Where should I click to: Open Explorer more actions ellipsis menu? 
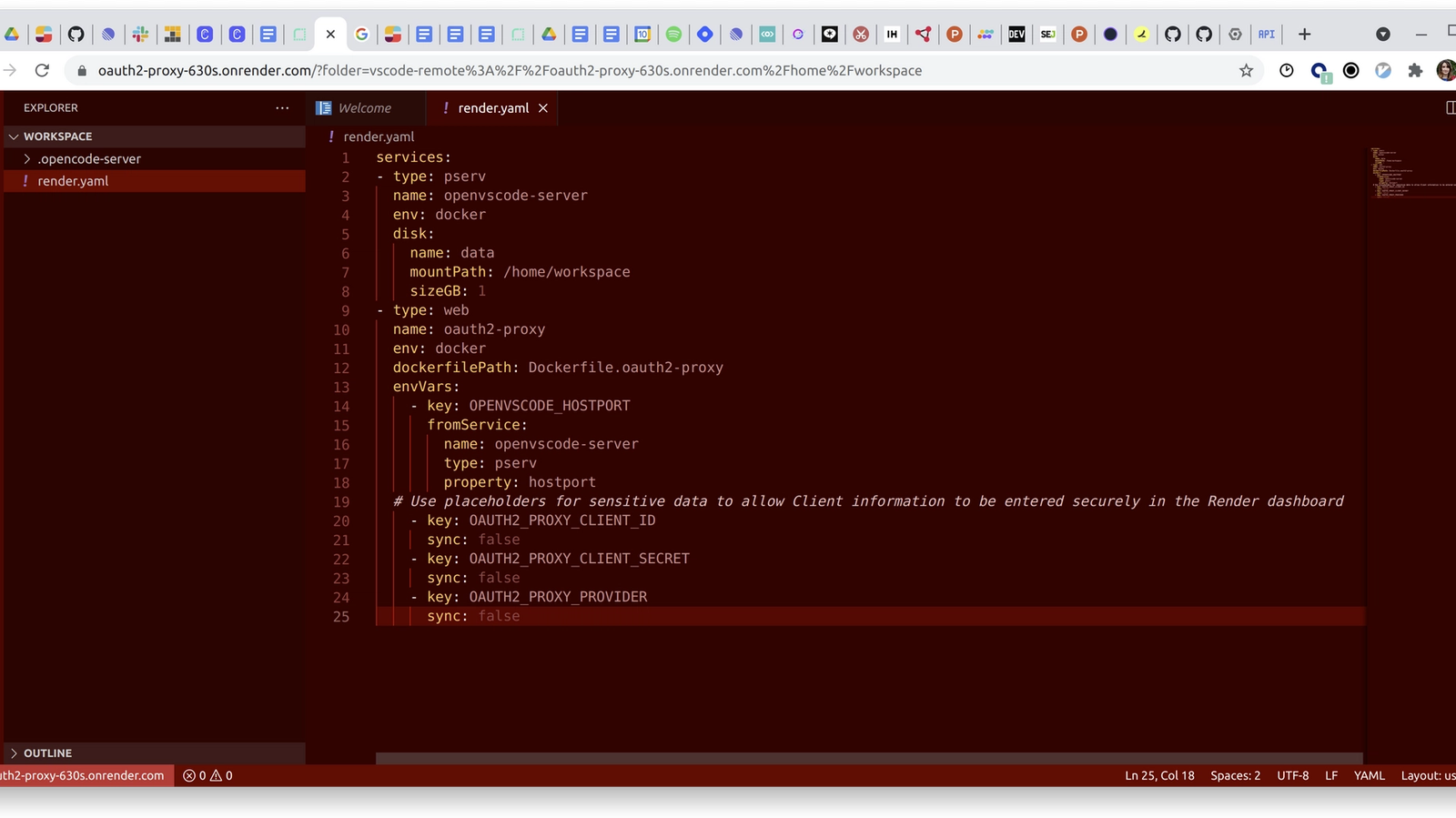[x=282, y=107]
